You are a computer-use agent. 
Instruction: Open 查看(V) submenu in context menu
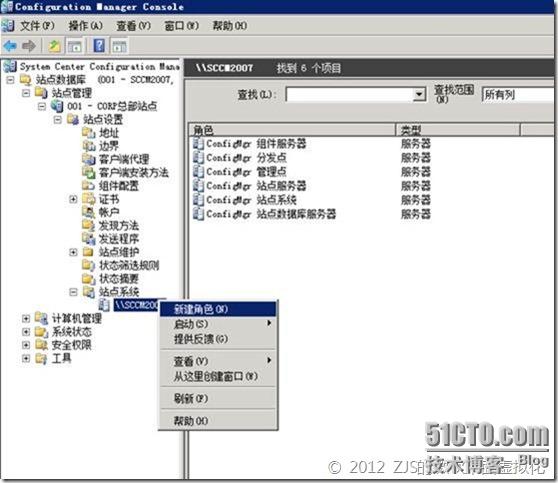pos(218,361)
